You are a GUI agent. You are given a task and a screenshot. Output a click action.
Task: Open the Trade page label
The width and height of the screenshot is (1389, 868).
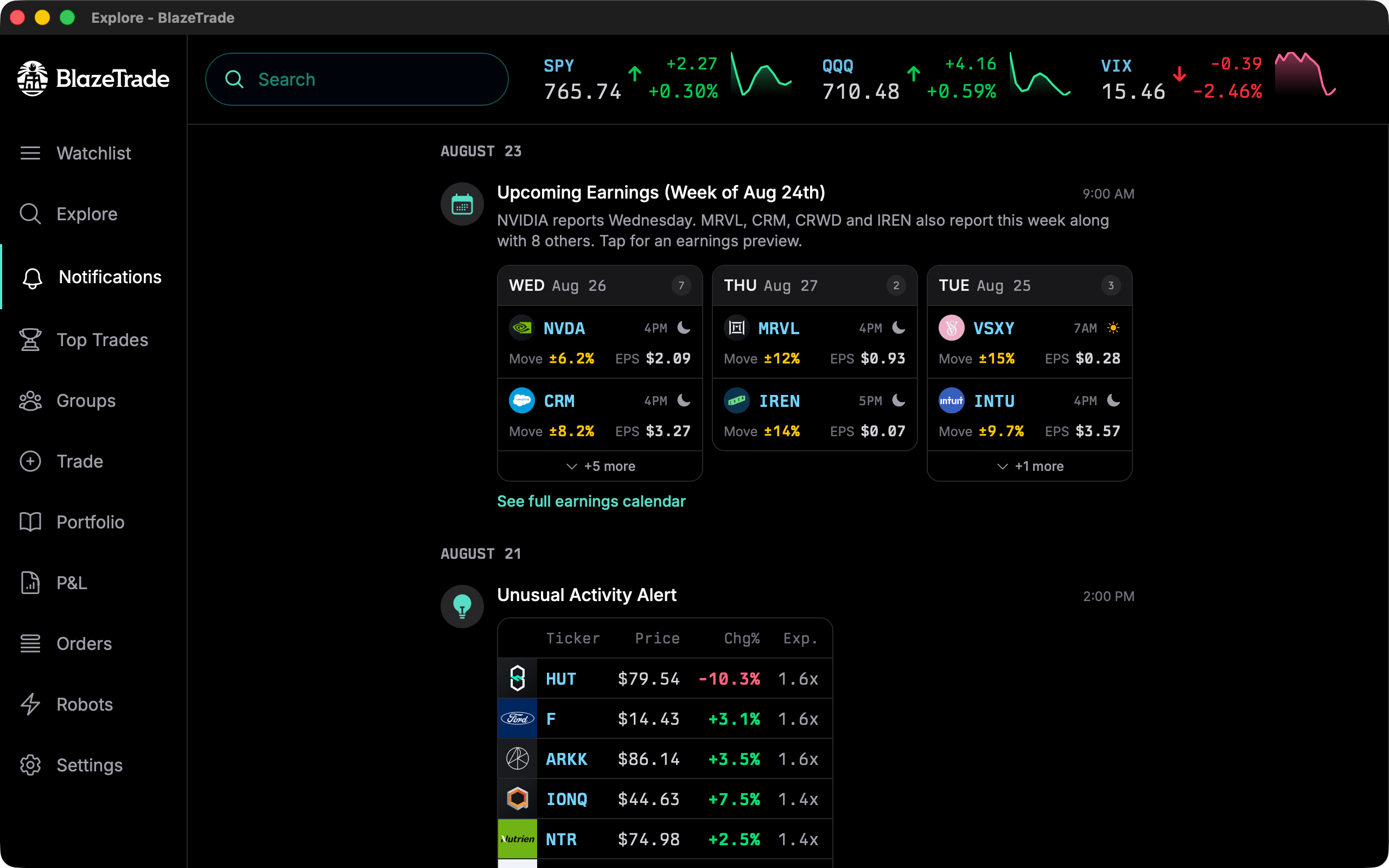(80, 462)
